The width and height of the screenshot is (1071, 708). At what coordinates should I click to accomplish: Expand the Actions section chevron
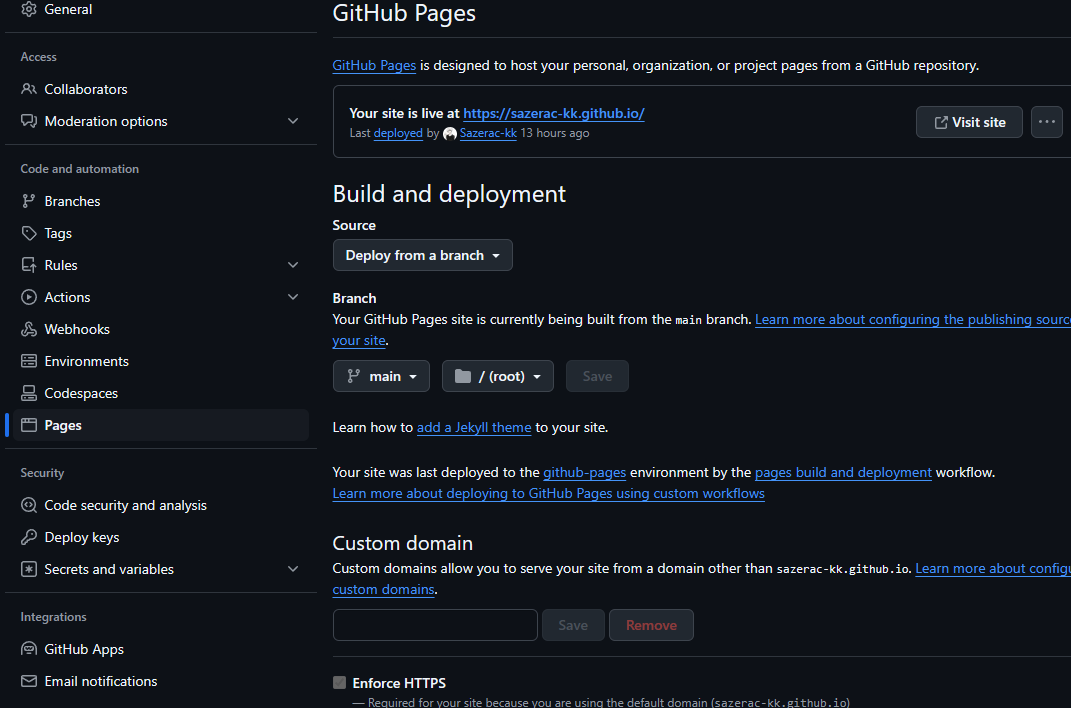click(x=293, y=297)
